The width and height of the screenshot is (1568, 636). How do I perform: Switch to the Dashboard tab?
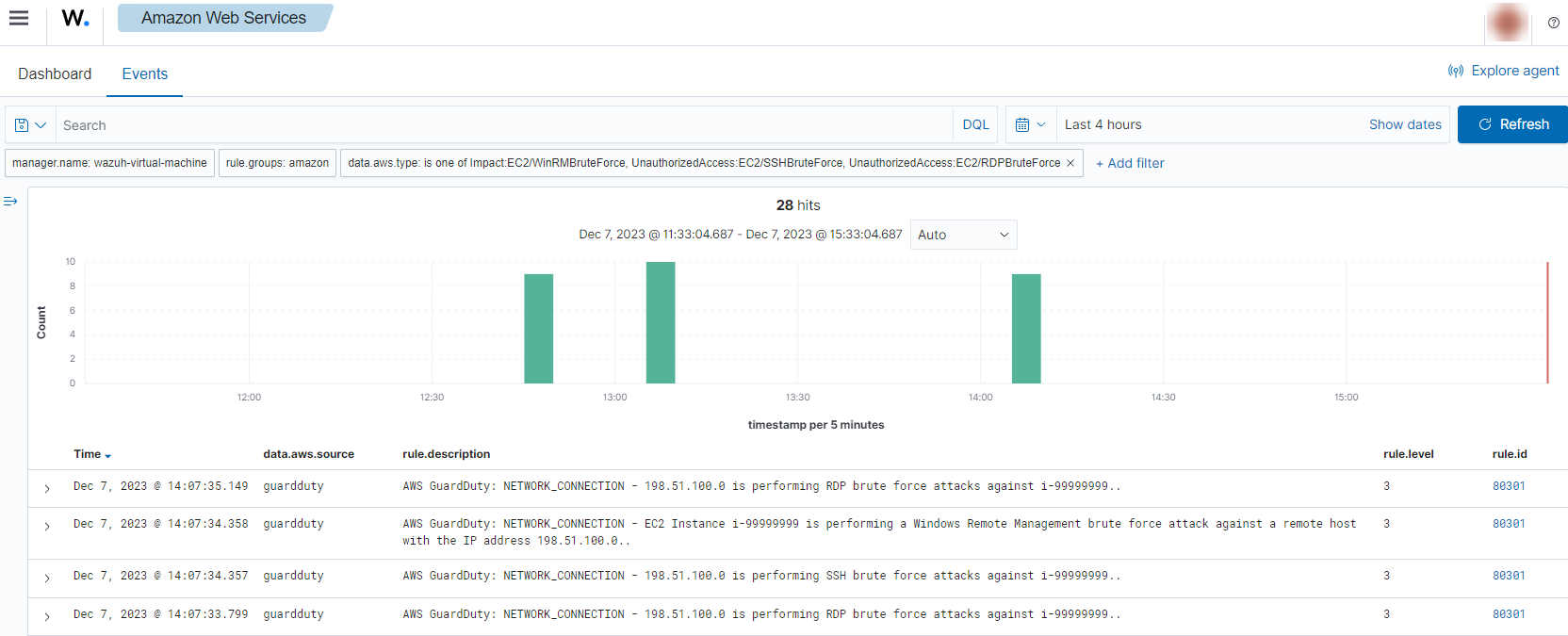pos(55,73)
